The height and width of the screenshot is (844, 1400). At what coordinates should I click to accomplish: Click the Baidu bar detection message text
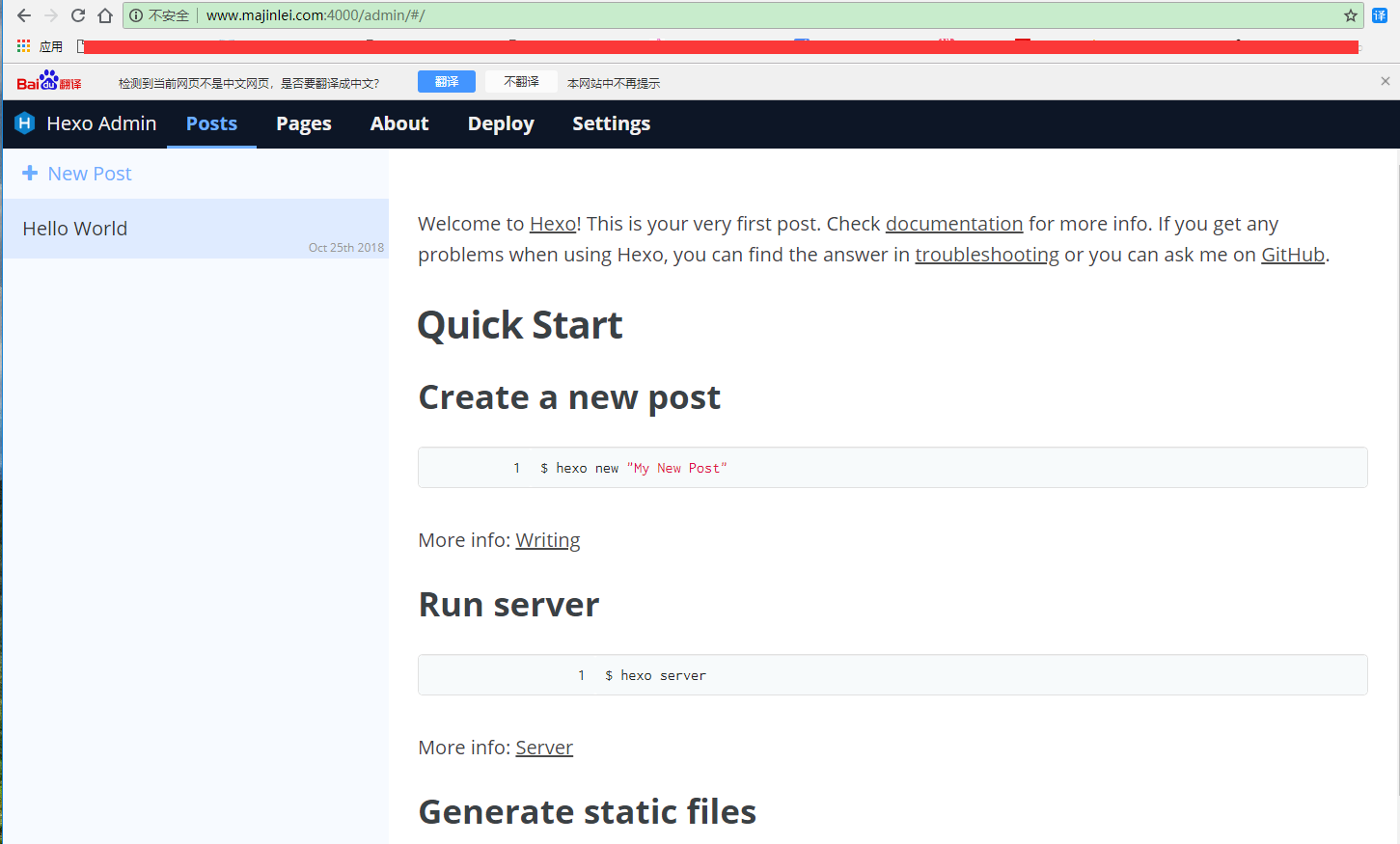pos(249,83)
